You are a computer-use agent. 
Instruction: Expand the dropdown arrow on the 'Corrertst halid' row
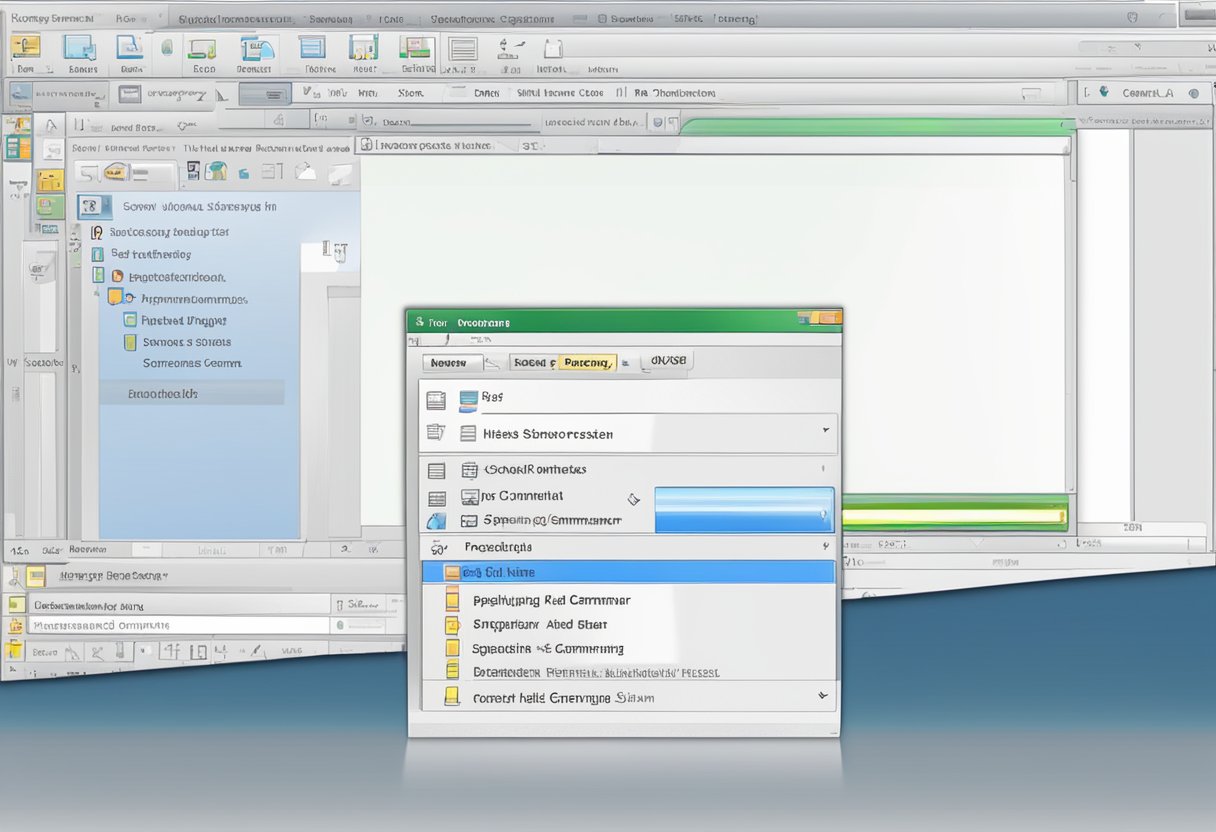tap(821, 695)
